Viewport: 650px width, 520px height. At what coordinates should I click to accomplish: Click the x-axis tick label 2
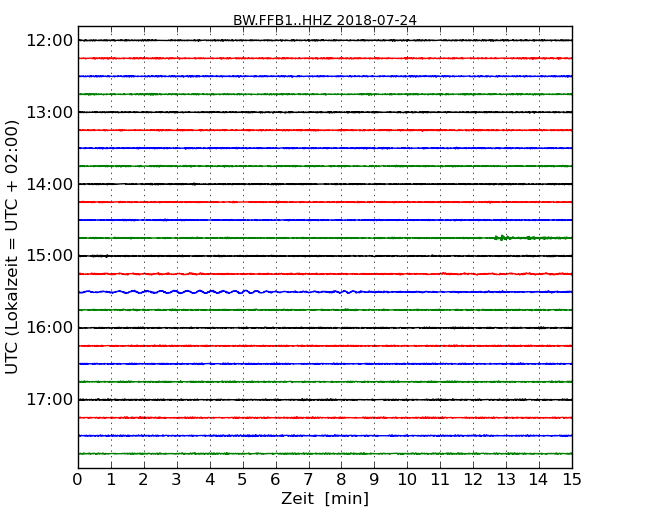point(144,480)
